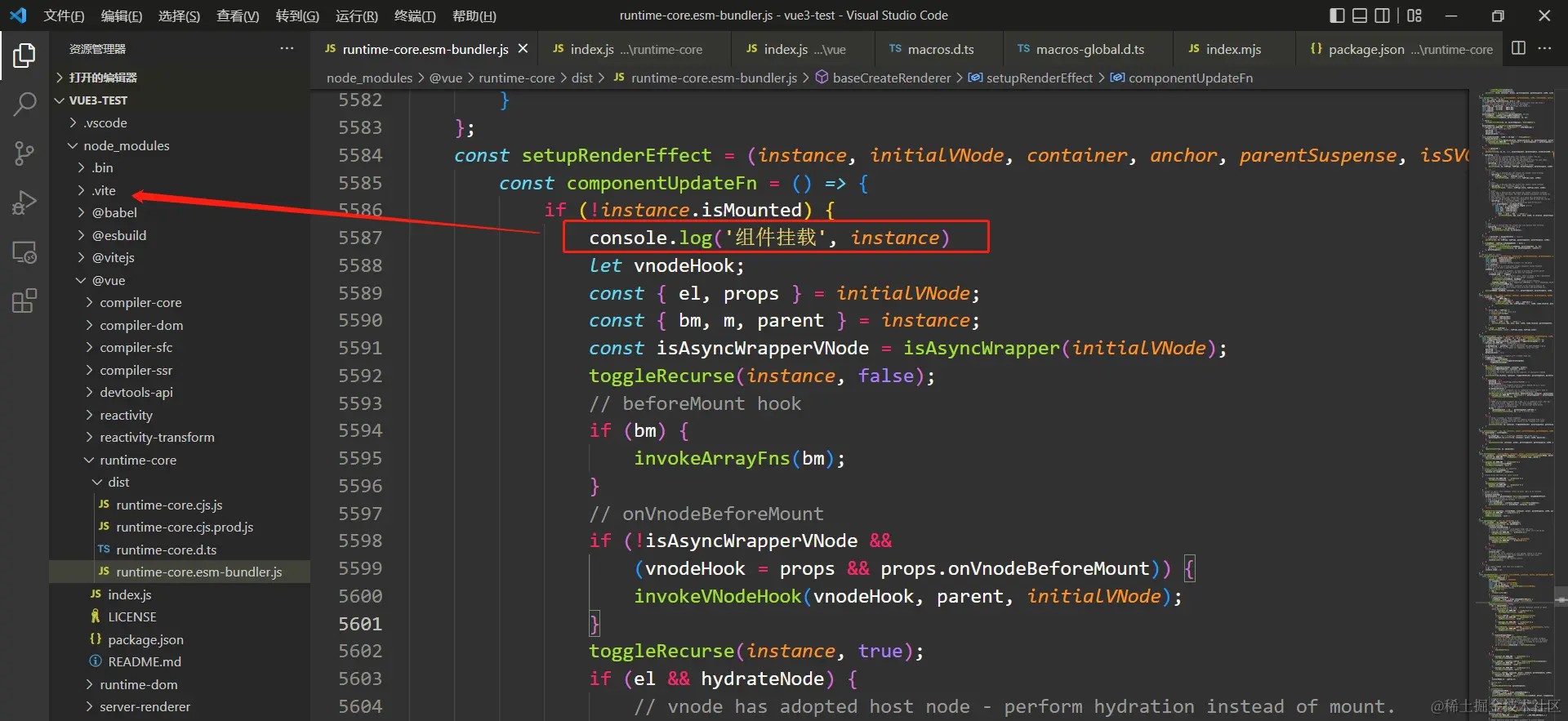Click line number 5601 in gutter
Screen dimensions: 1568x721
coord(360,623)
